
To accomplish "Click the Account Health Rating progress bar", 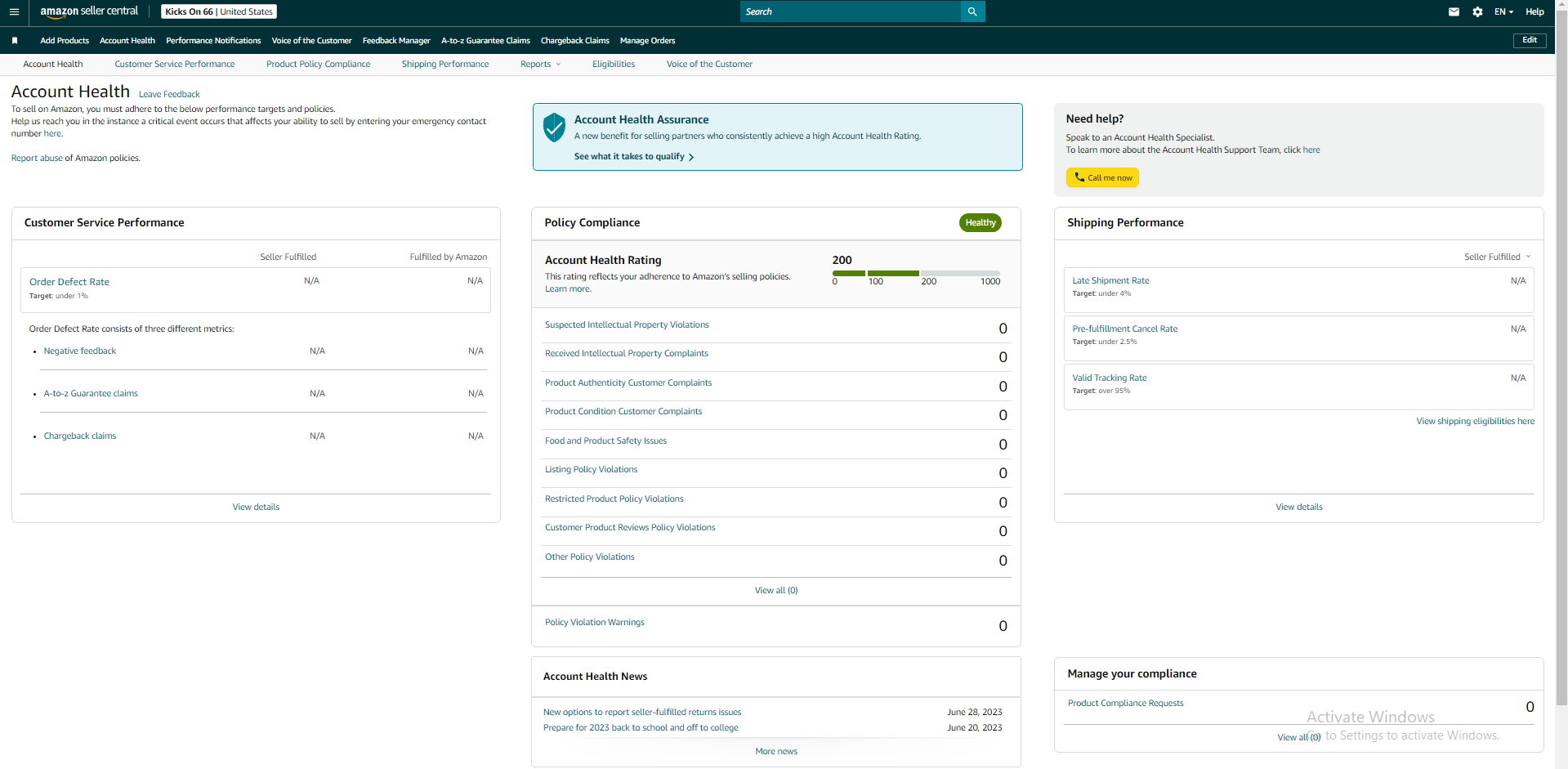I will coord(916,273).
